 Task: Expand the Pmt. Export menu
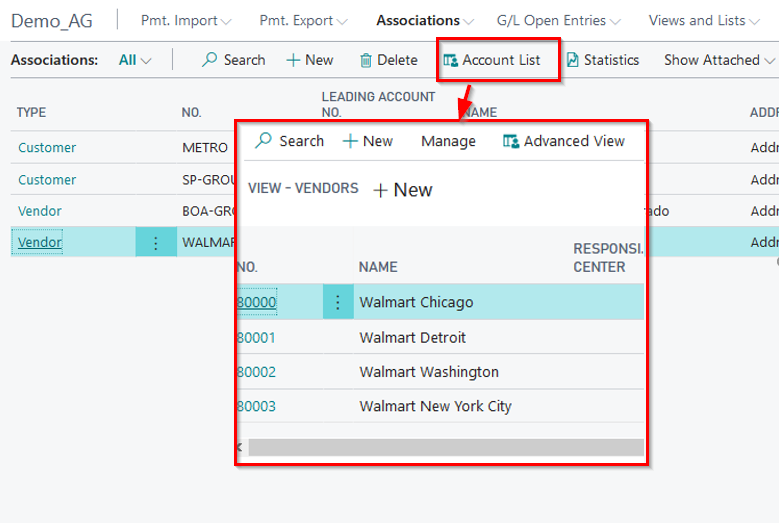(303, 20)
